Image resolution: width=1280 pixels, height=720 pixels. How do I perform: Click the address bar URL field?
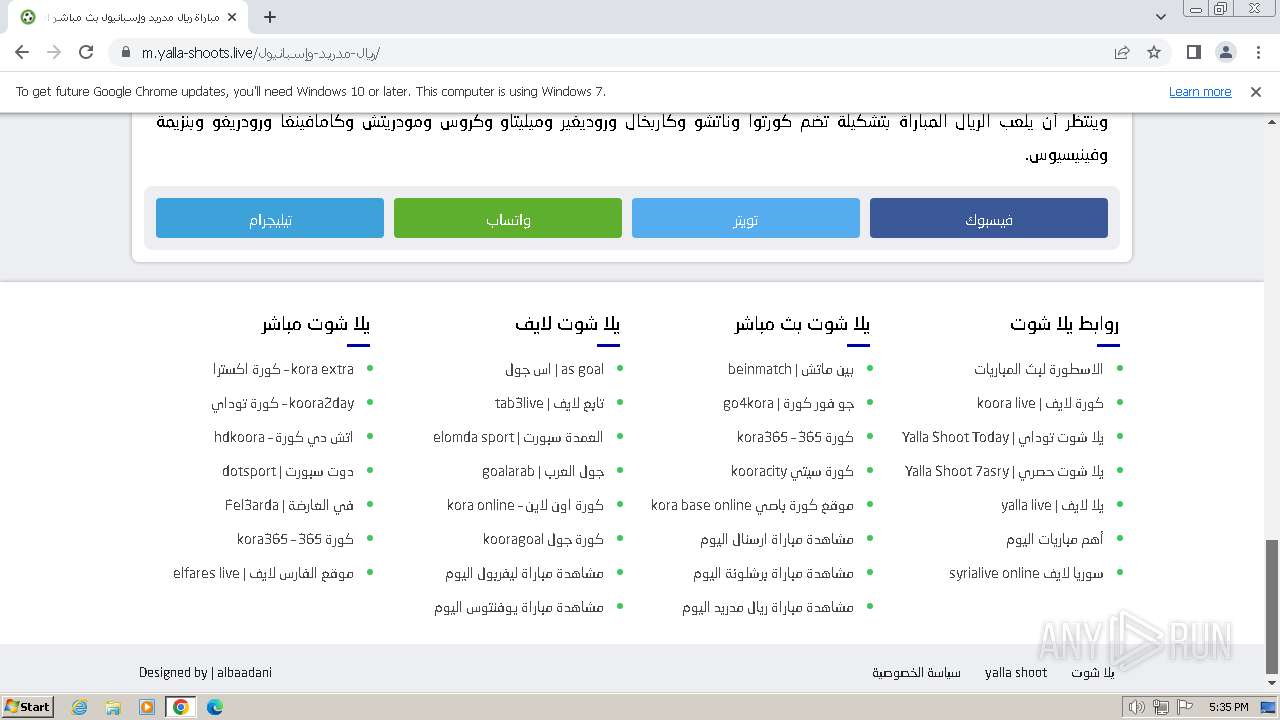click(620, 53)
